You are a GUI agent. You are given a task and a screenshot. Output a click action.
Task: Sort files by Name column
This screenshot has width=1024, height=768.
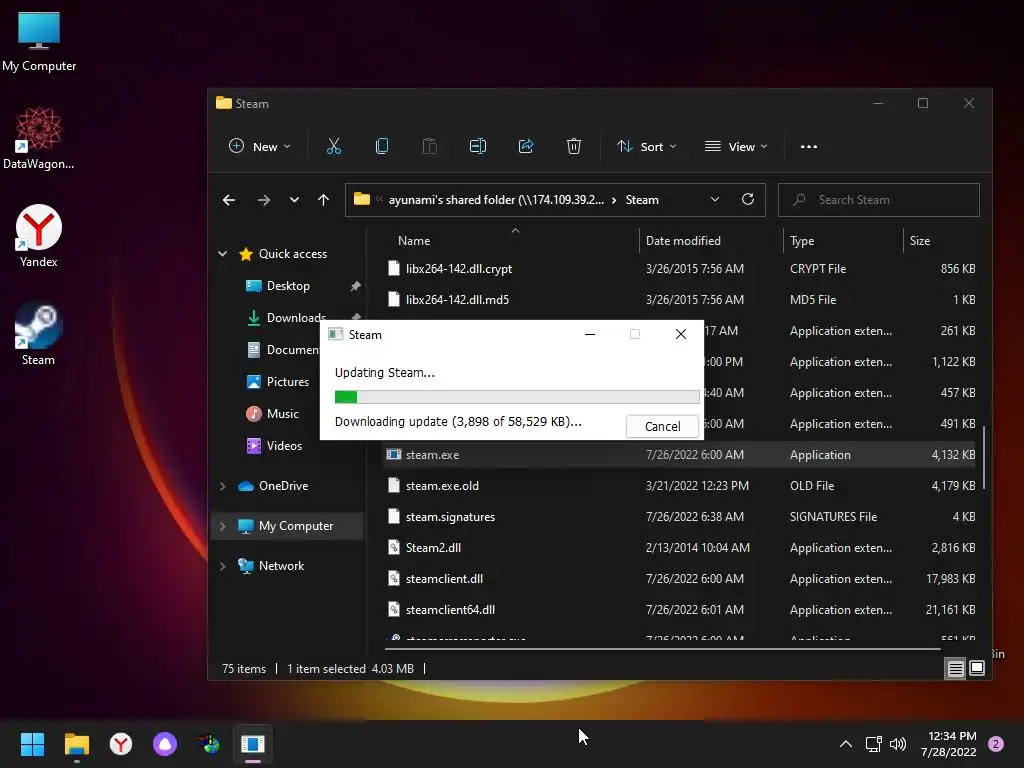(414, 240)
